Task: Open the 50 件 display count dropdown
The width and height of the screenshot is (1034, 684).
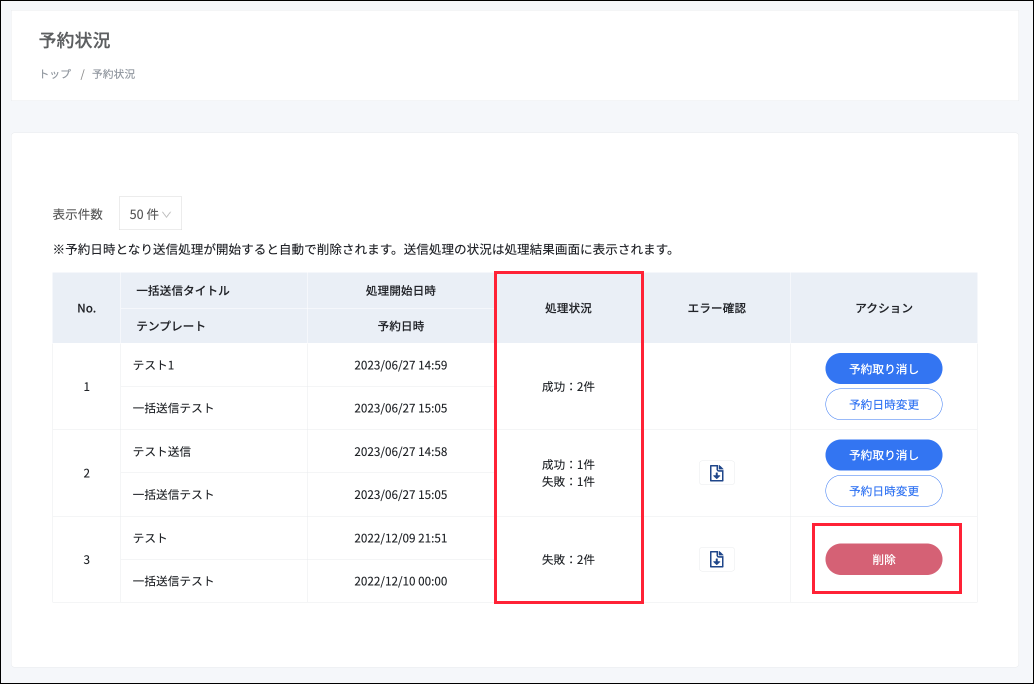Action: point(150,214)
